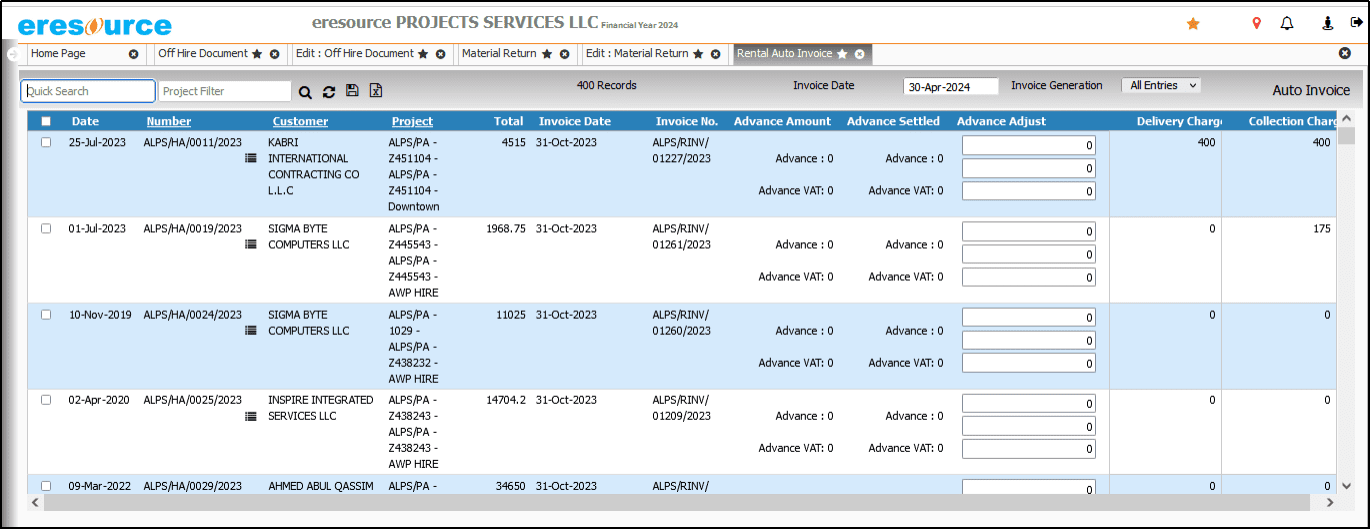Click the Invoice Date field
Image resolution: width=1372 pixels, height=530 pixels.
(950, 87)
